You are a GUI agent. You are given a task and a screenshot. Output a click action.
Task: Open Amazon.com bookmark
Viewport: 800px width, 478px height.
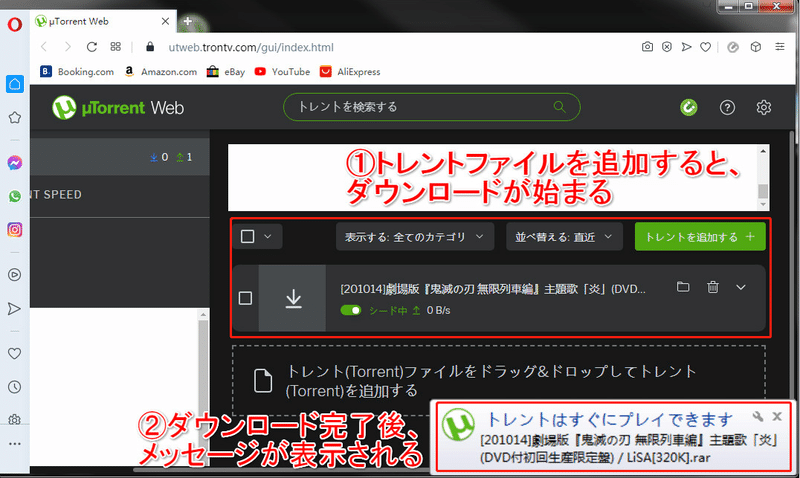pyautogui.click(x=161, y=71)
